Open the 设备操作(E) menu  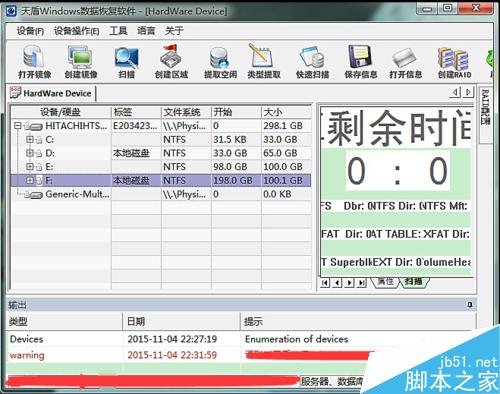(x=76, y=31)
